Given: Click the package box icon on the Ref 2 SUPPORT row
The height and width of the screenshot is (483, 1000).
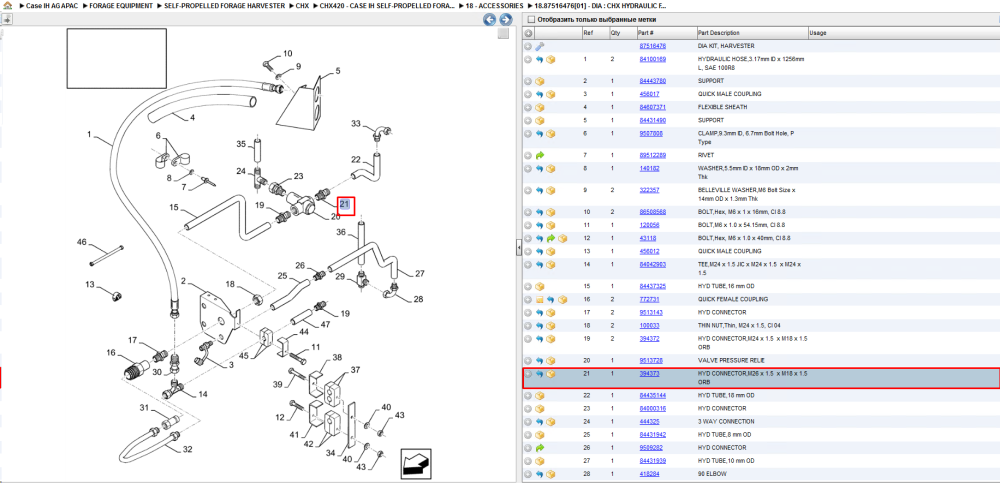Looking at the screenshot, I should (540, 81).
